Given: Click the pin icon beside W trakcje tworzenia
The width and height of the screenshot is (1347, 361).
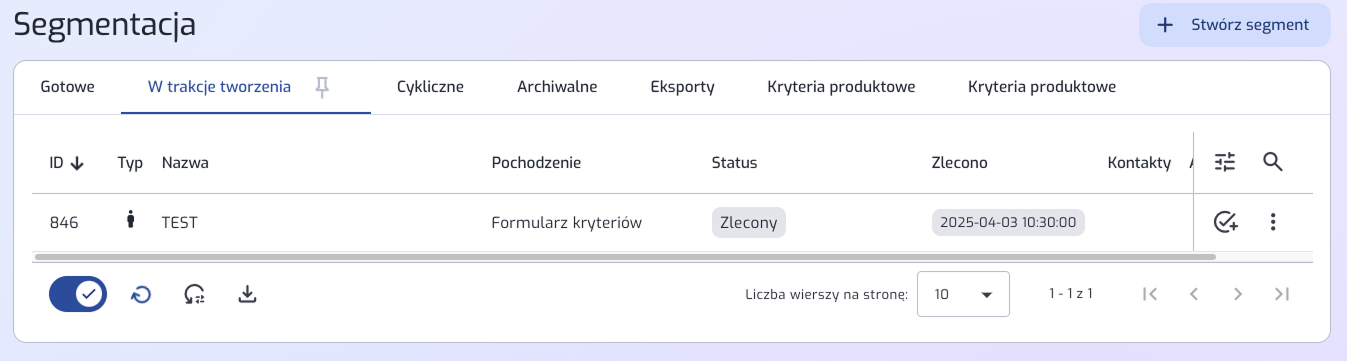Looking at the screenshot, I should (321, 87).
